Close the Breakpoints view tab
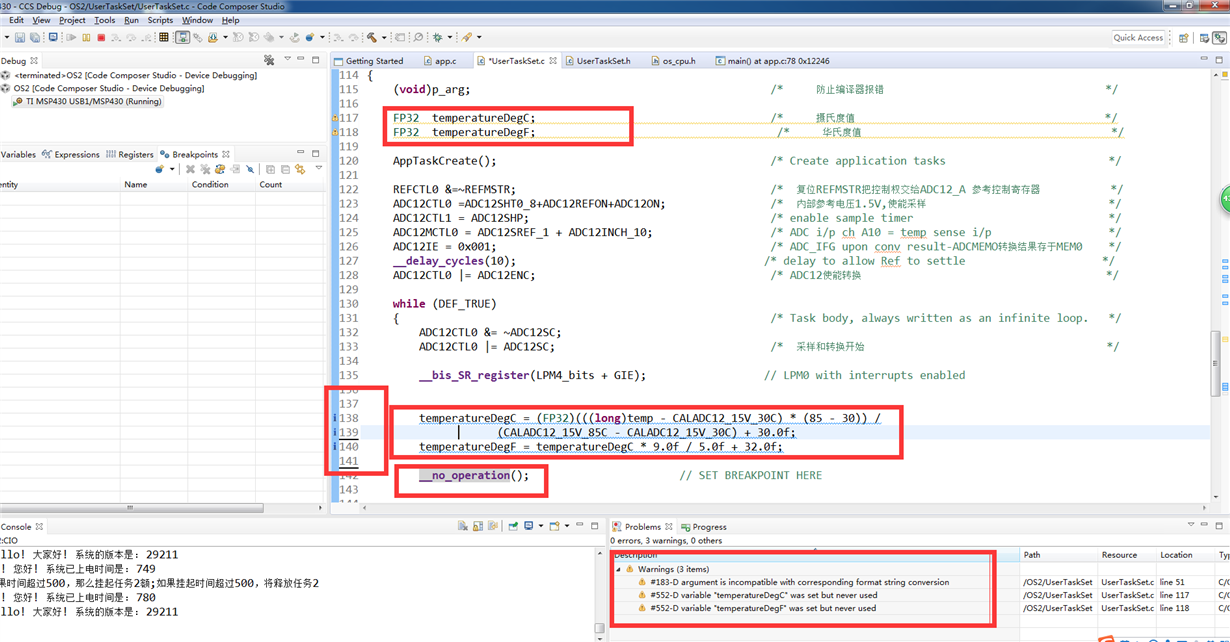The height and width of the screenshot is (642, 1230). (x=226, y=155)
